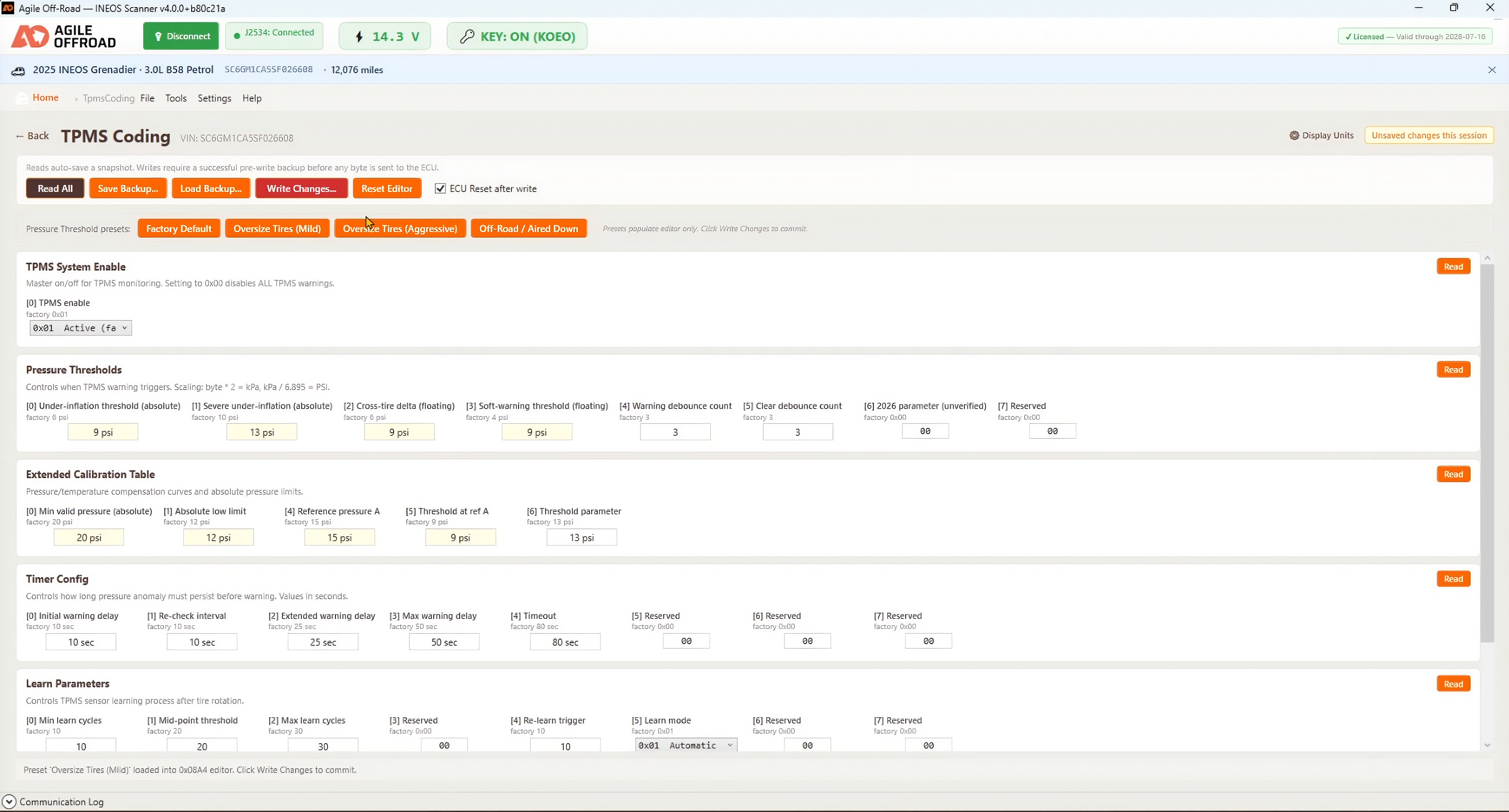The image size is (1509, 812).
Task: Edit Max warning delay field
Action: (444, 642)
